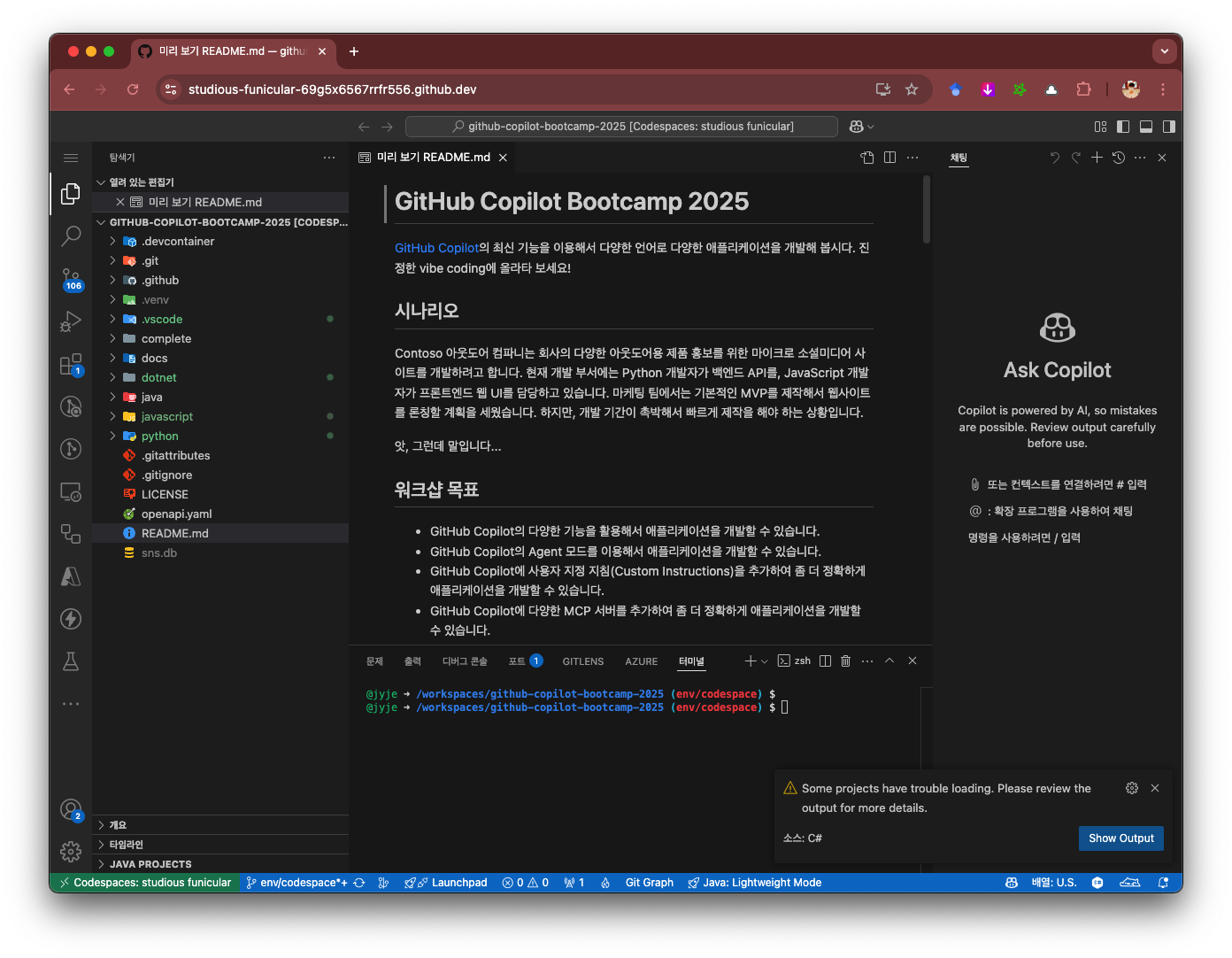1232x958 pixels.
Task: Collapse the 열려 있는 편집기 section
Action: [220, 182]
